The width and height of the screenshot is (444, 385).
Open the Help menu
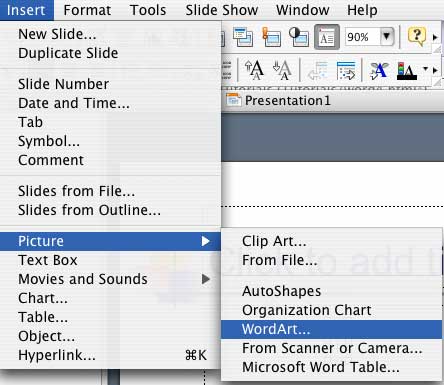click(362, 10)
